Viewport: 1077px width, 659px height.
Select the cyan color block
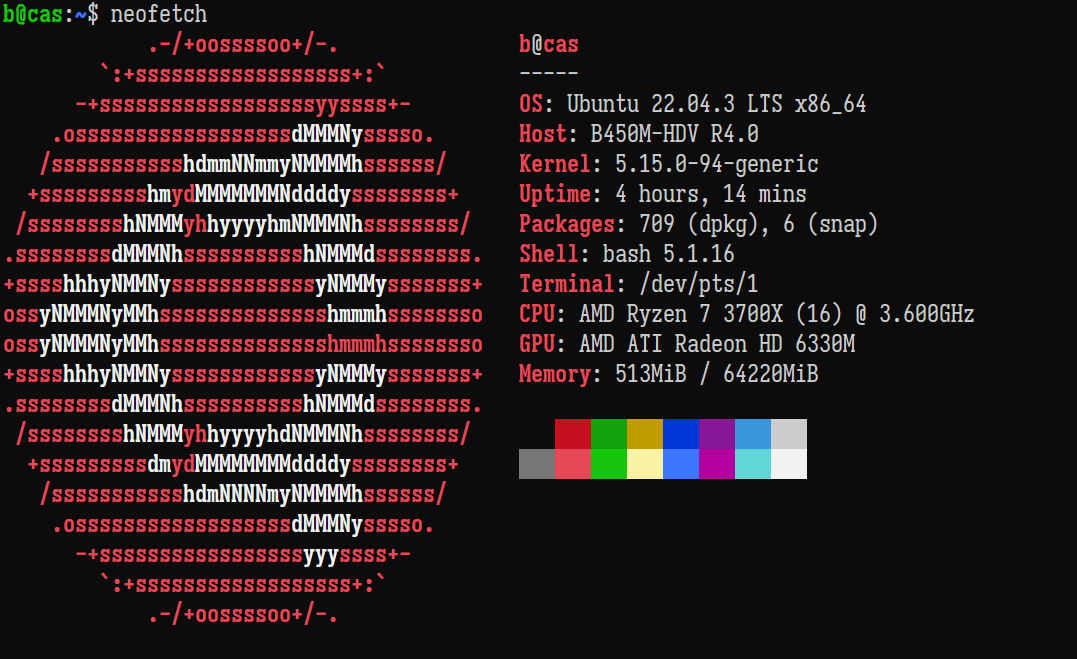(753, 464)
